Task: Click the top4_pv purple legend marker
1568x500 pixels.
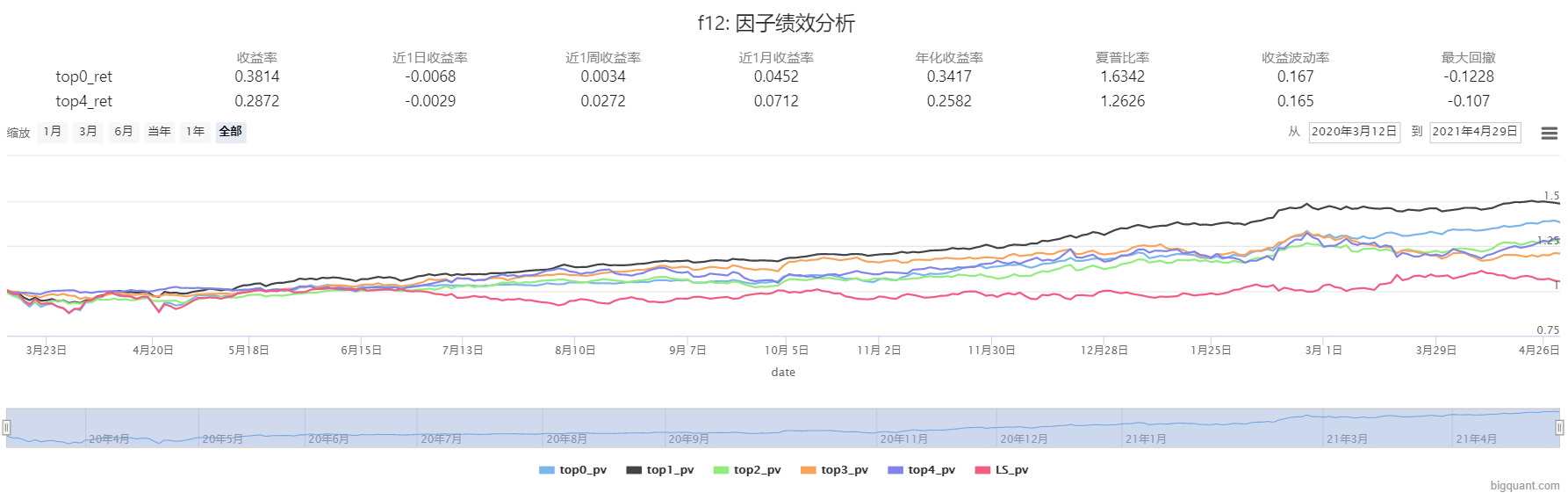Action: click(895, 470)
